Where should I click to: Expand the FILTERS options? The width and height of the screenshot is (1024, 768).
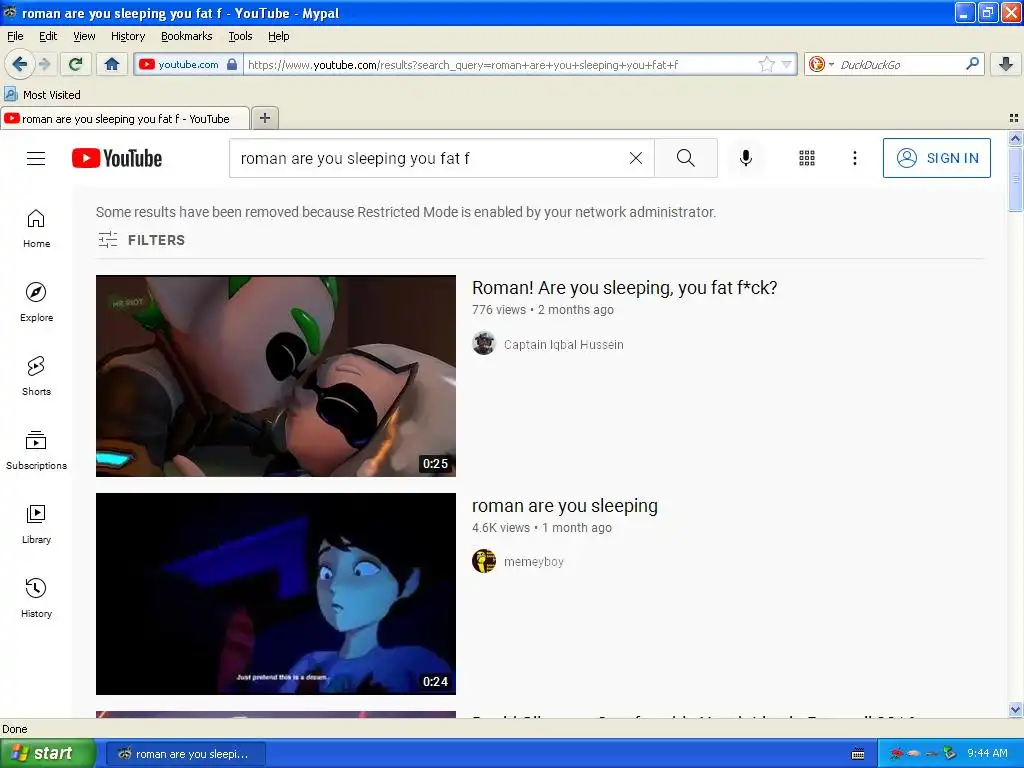pos(141,240)
